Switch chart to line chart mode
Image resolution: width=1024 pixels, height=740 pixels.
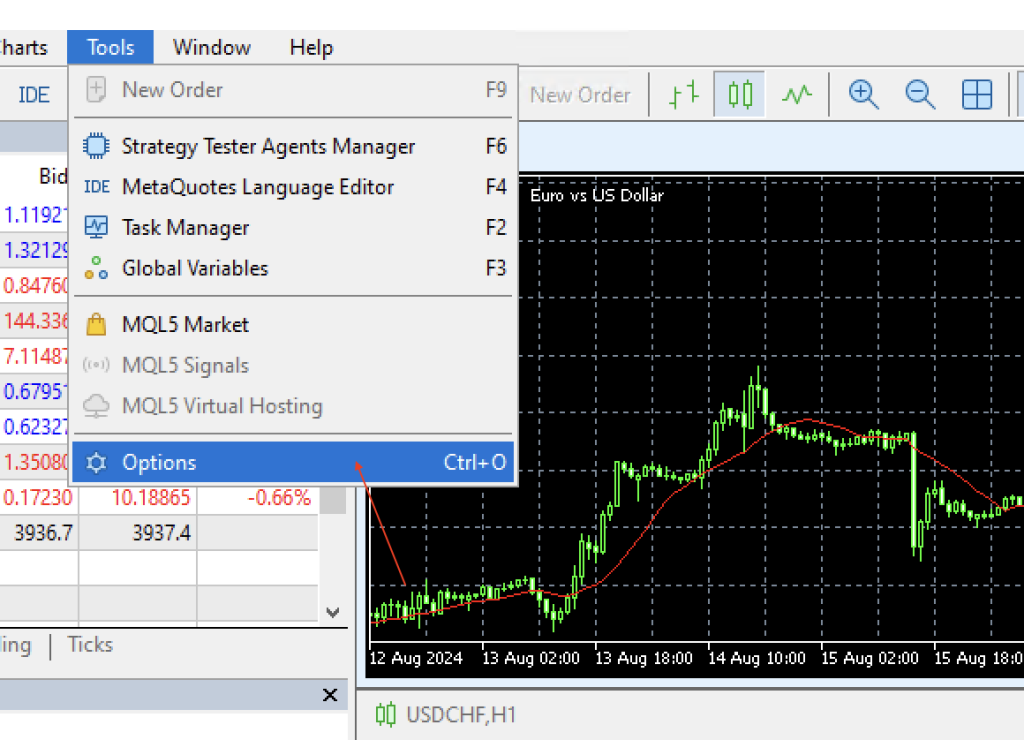click(x=797, y=95)
